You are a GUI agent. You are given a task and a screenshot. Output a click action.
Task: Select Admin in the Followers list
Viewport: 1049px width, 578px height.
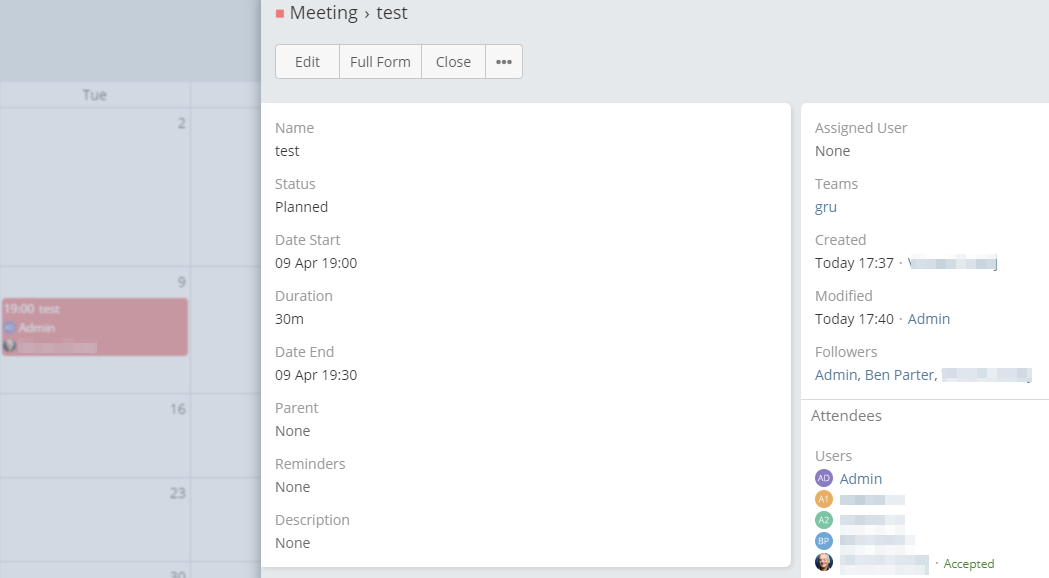835,375
